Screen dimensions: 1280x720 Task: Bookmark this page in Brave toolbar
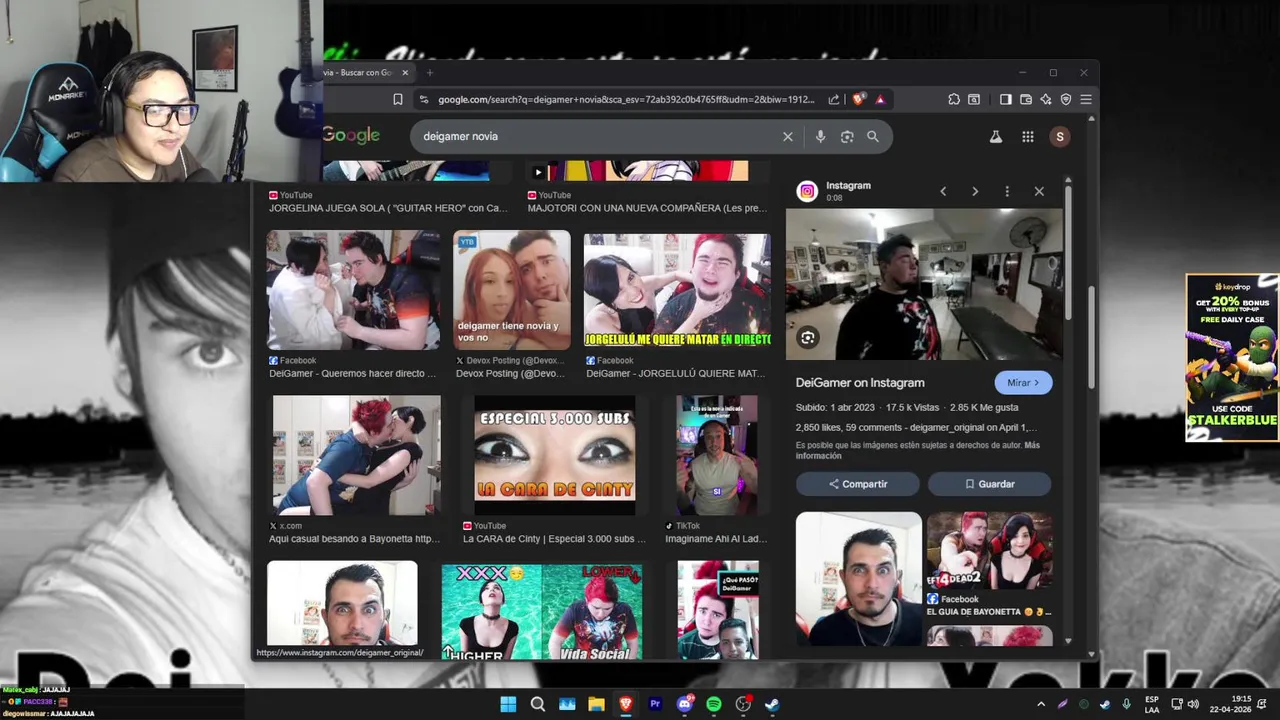tap(398, 99)
